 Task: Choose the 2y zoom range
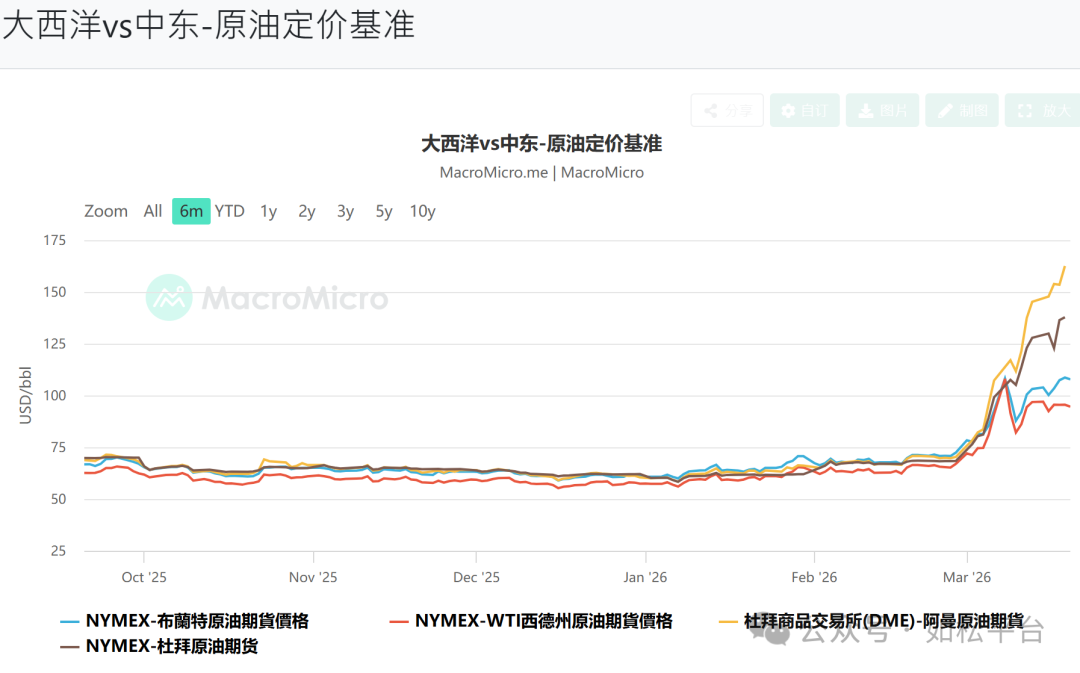point(306,211)
